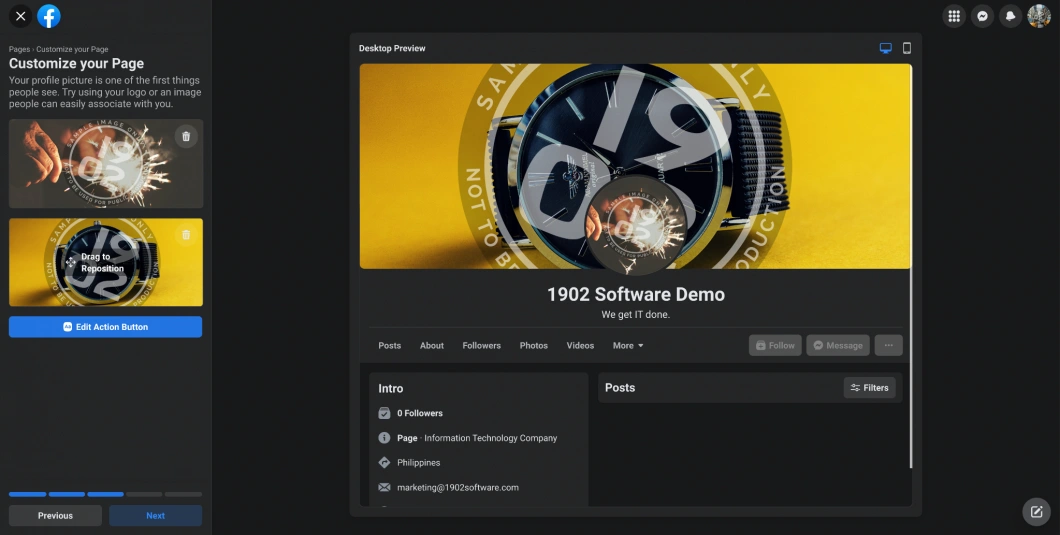
Task: Open the Posts Filters button
Action: 869,388
